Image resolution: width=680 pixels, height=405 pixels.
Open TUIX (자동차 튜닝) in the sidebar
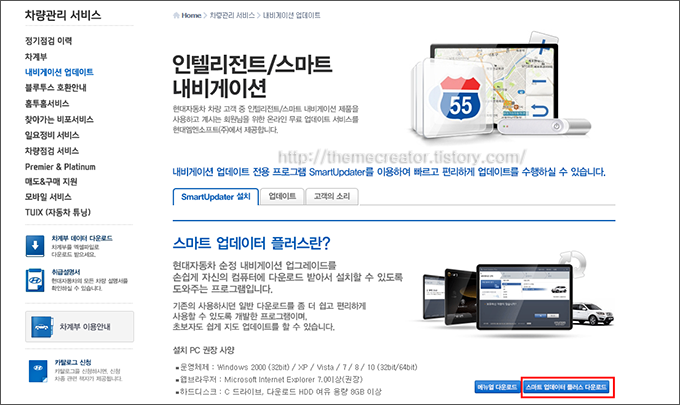point(58,212)
